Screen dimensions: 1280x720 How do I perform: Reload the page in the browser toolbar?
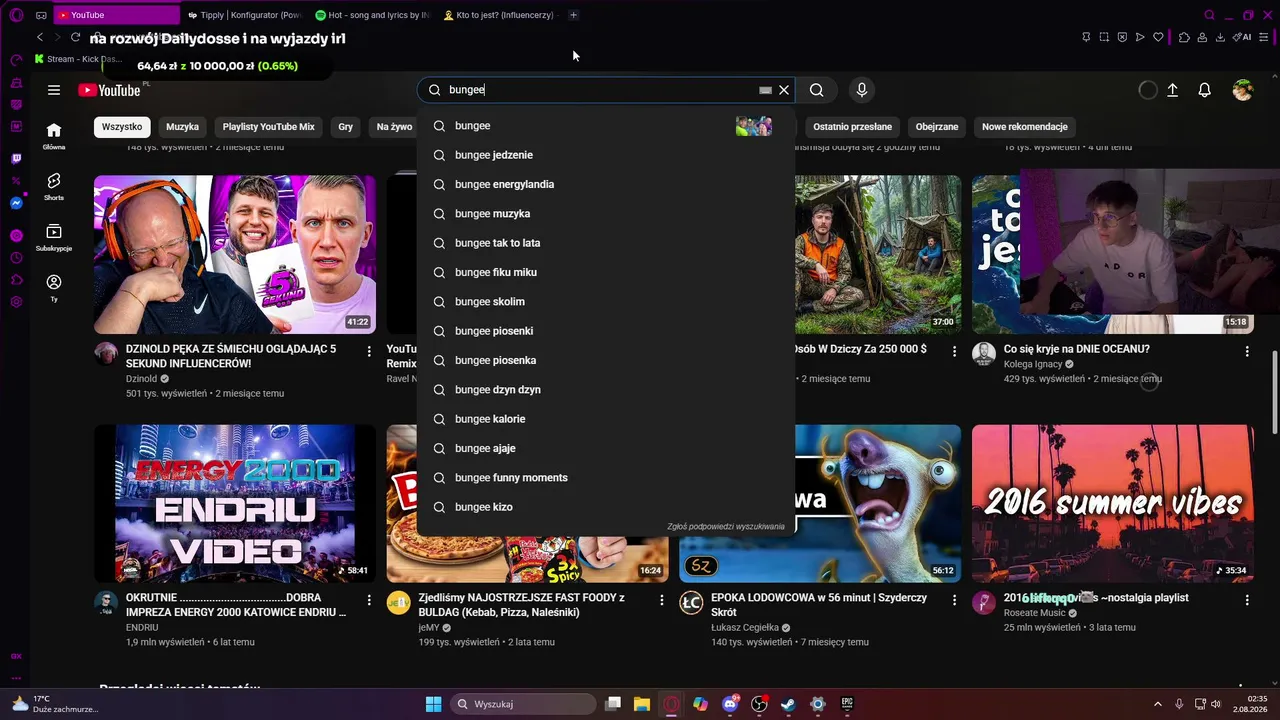point(75,37)
